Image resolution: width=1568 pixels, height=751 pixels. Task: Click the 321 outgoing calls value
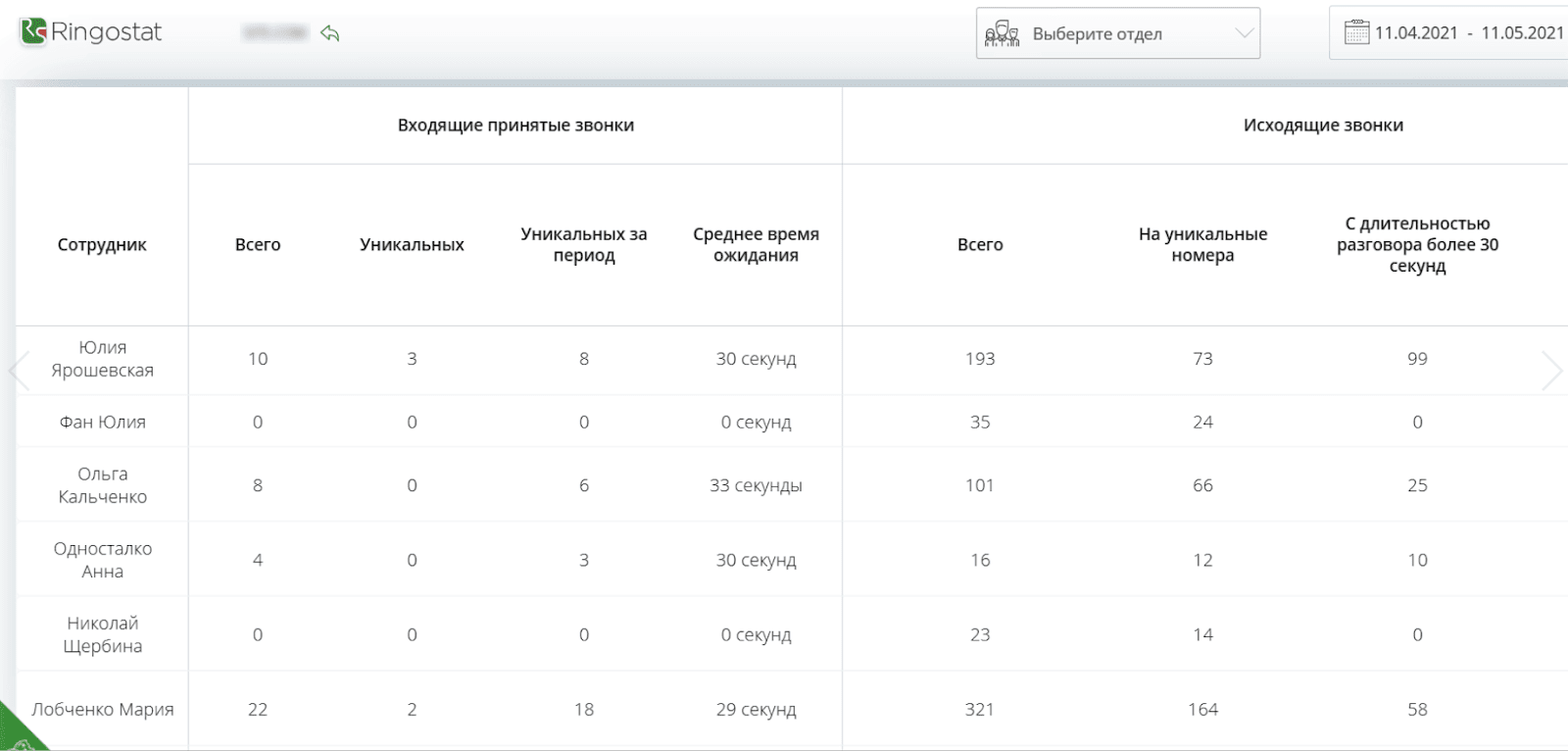(x=979, y=710)
